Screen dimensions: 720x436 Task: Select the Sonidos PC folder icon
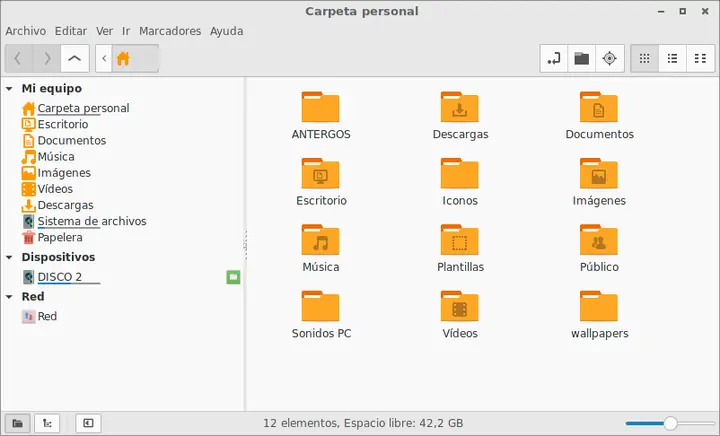click(321, 306)
